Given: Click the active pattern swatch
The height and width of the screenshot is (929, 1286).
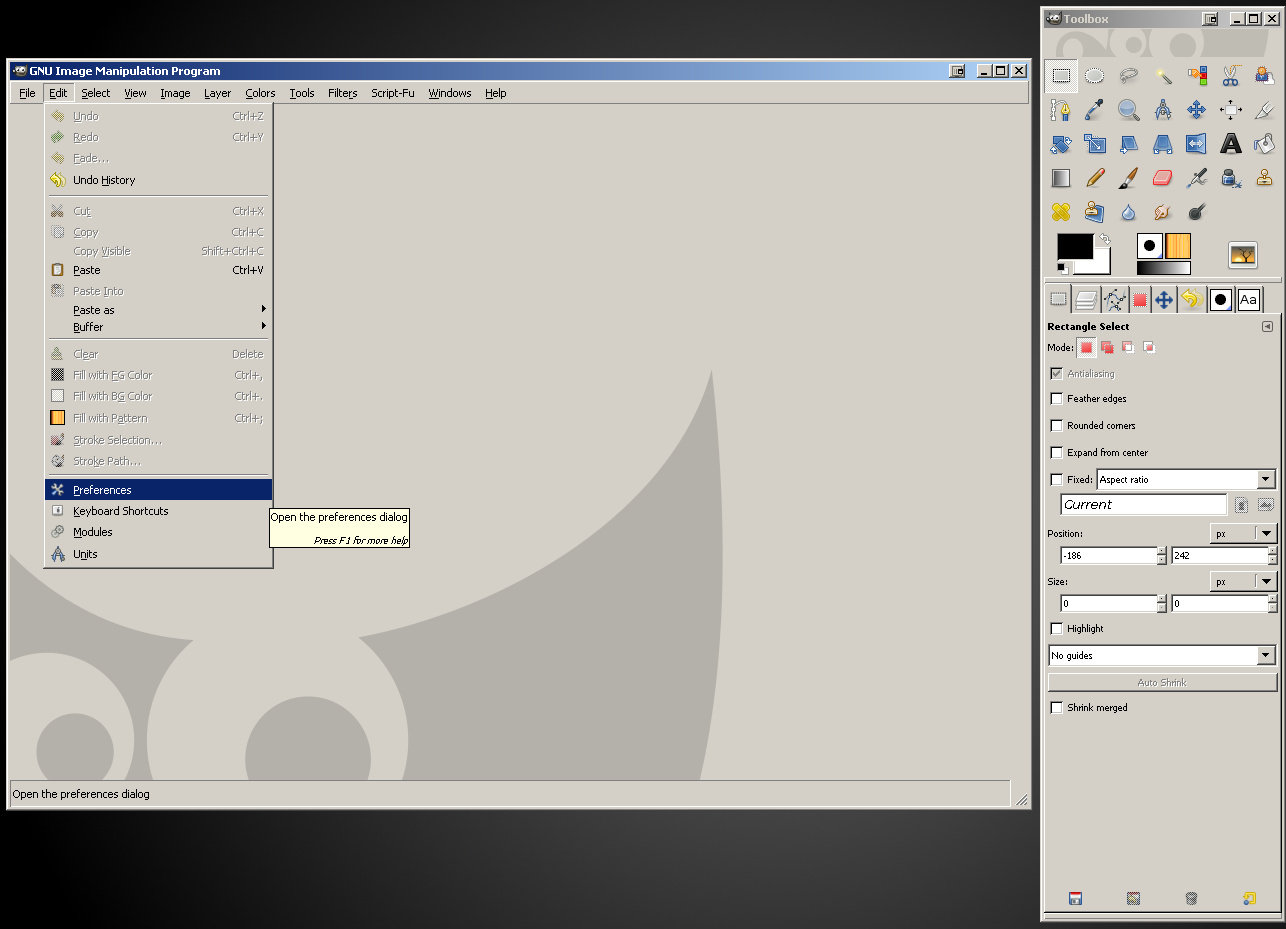Looking at the screenshot, I should click(x=1177, y=246).
